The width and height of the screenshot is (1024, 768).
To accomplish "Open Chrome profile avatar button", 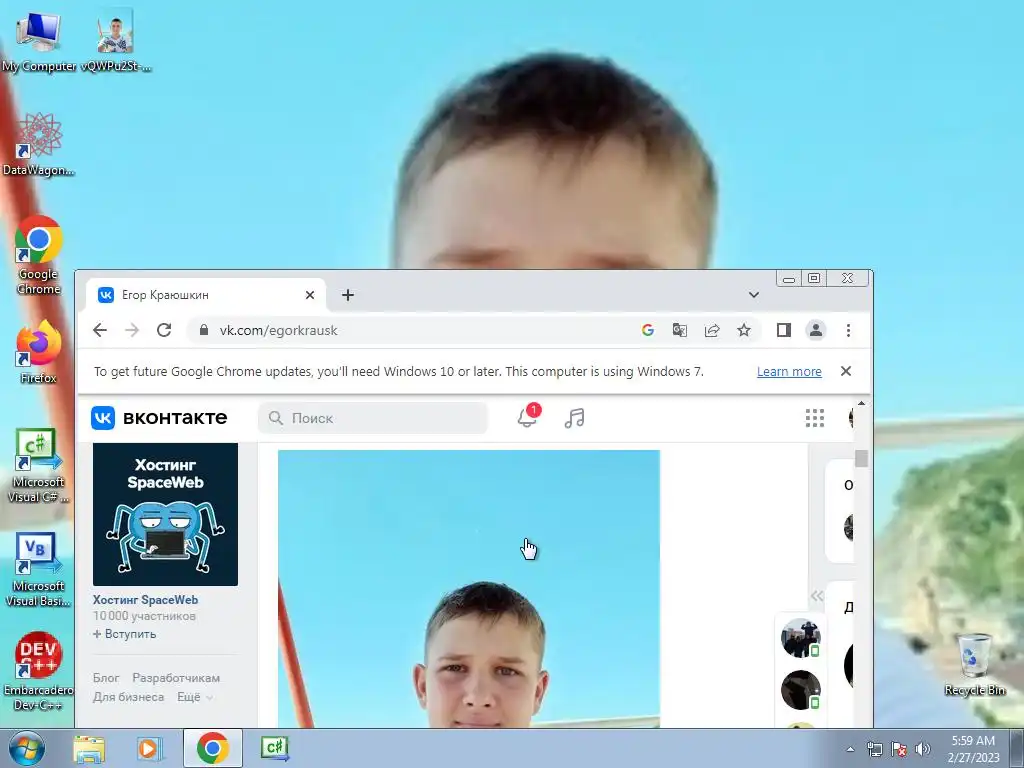I will [x=816, y=330].
